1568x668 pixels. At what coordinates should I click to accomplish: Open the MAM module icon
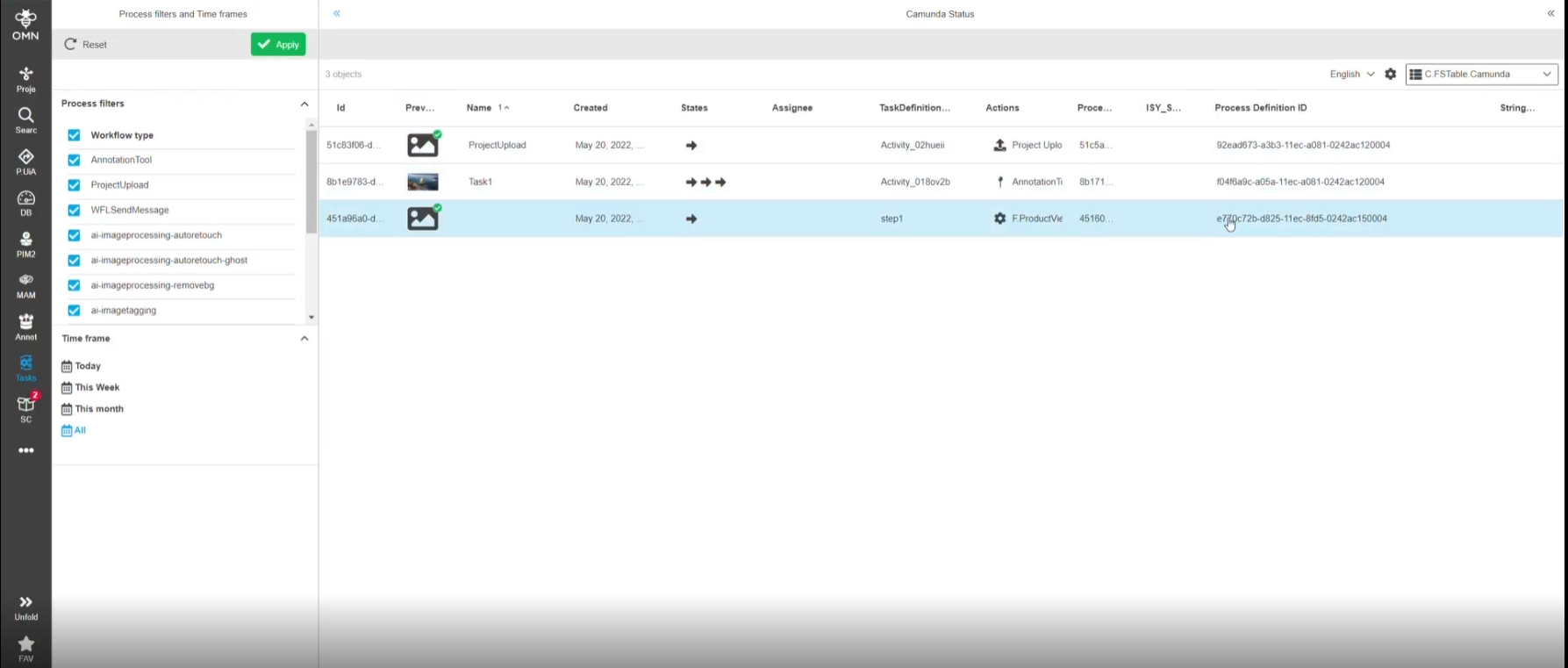pyautogui.click(x=25, y=285)
